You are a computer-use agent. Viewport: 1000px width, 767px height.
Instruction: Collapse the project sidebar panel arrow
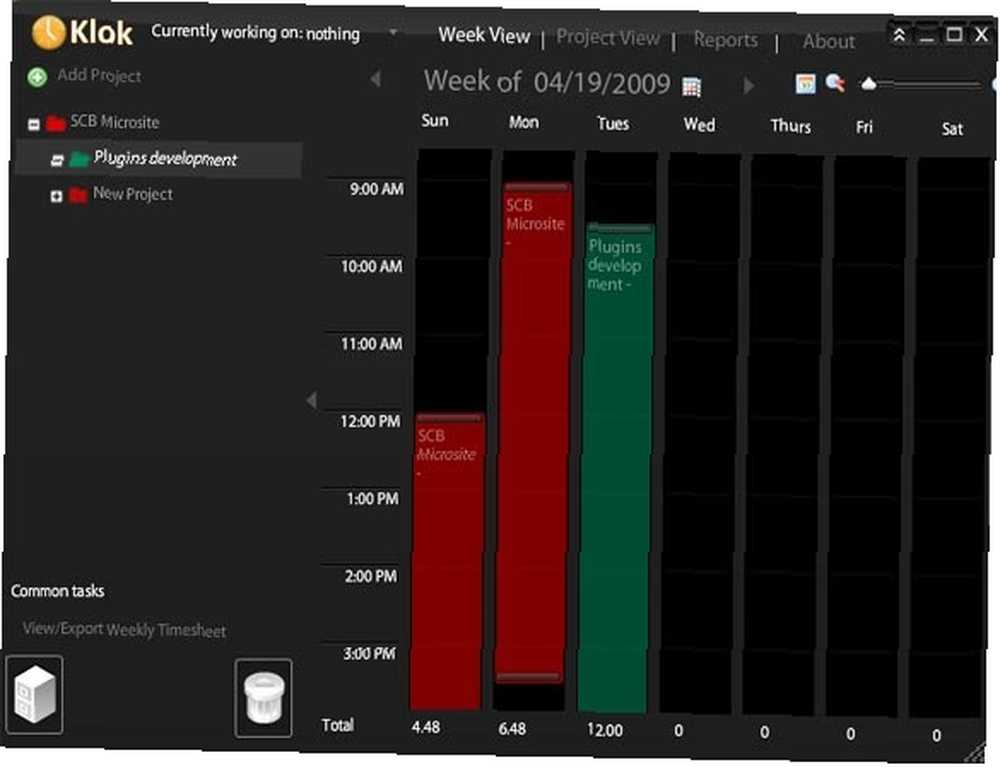pos(311,400)
